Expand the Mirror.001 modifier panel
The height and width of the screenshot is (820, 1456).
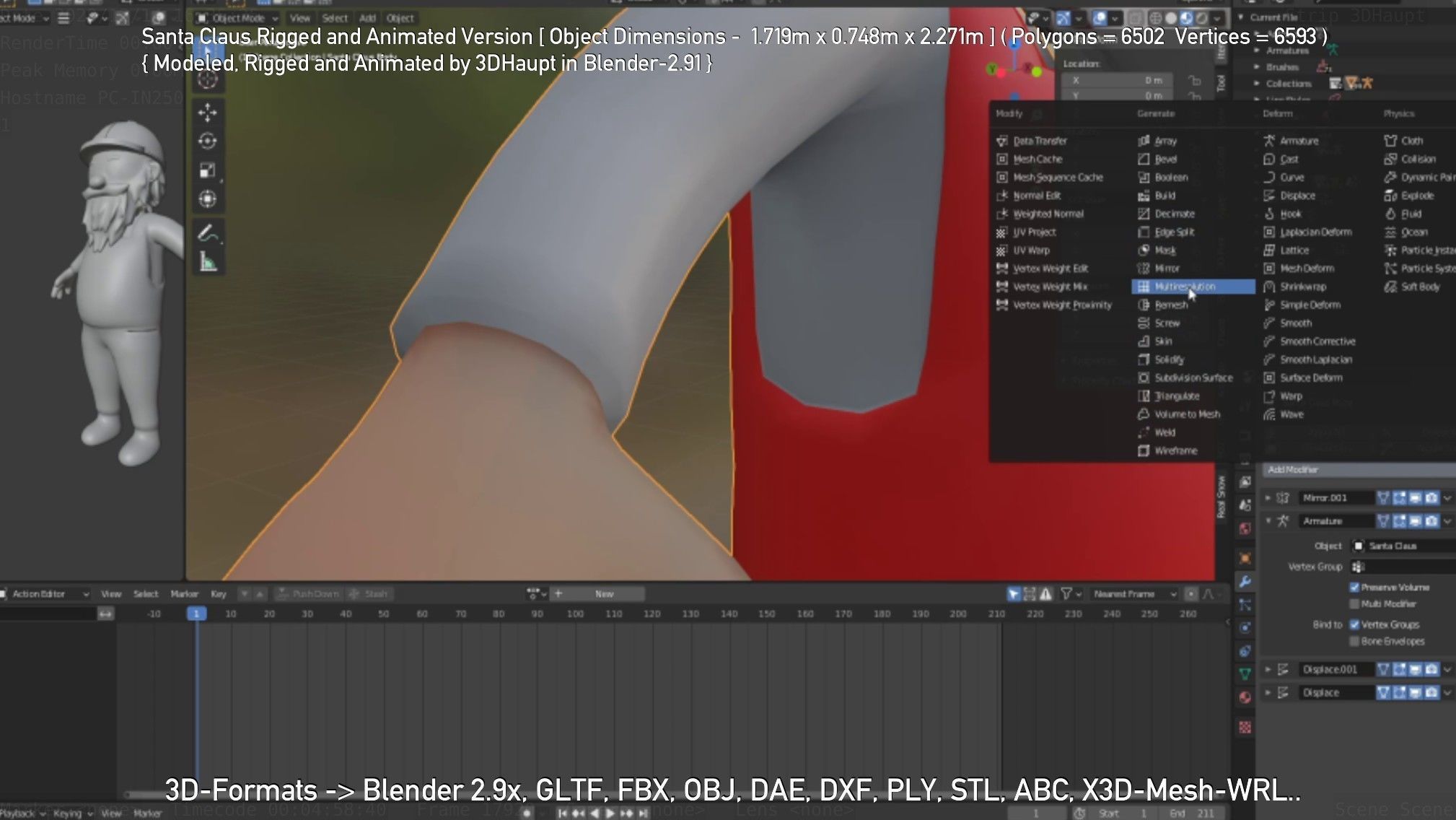pos(1268,498)
